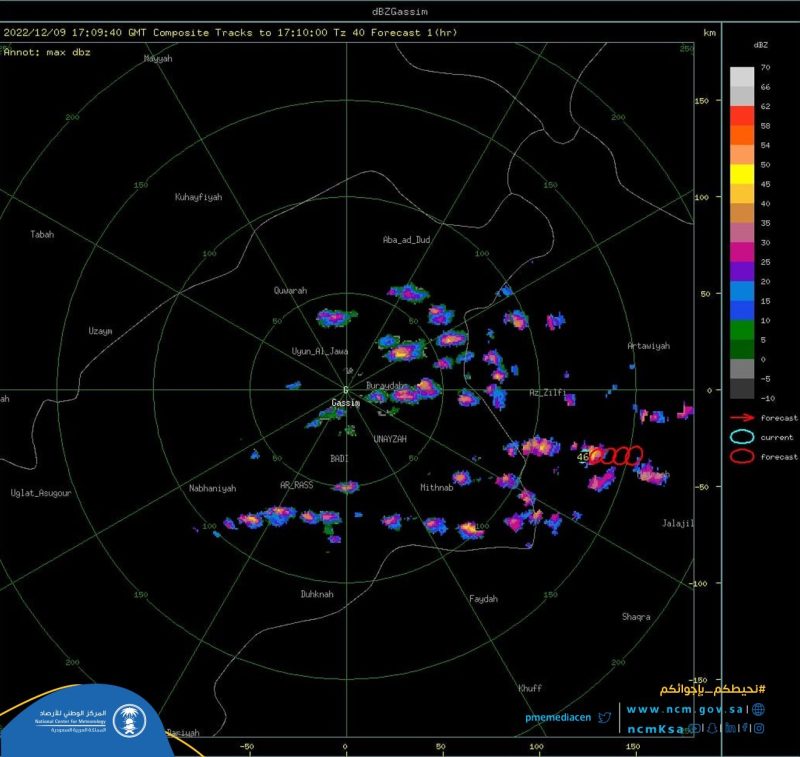Click the Faydah place label
Screen dimensions: 800x757
pyautogui.click(x=483, y=599)
